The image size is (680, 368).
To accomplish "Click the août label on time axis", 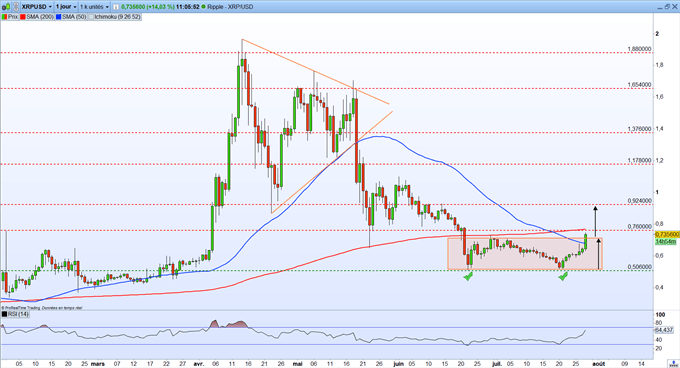I will point(598,364).
